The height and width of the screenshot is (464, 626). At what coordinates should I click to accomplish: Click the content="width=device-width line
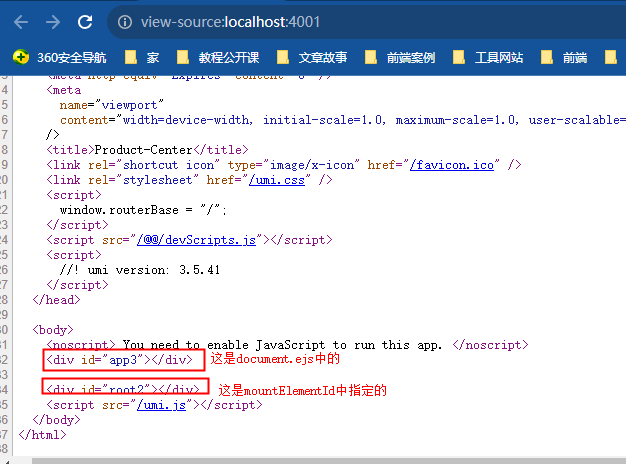pos(343,120)
